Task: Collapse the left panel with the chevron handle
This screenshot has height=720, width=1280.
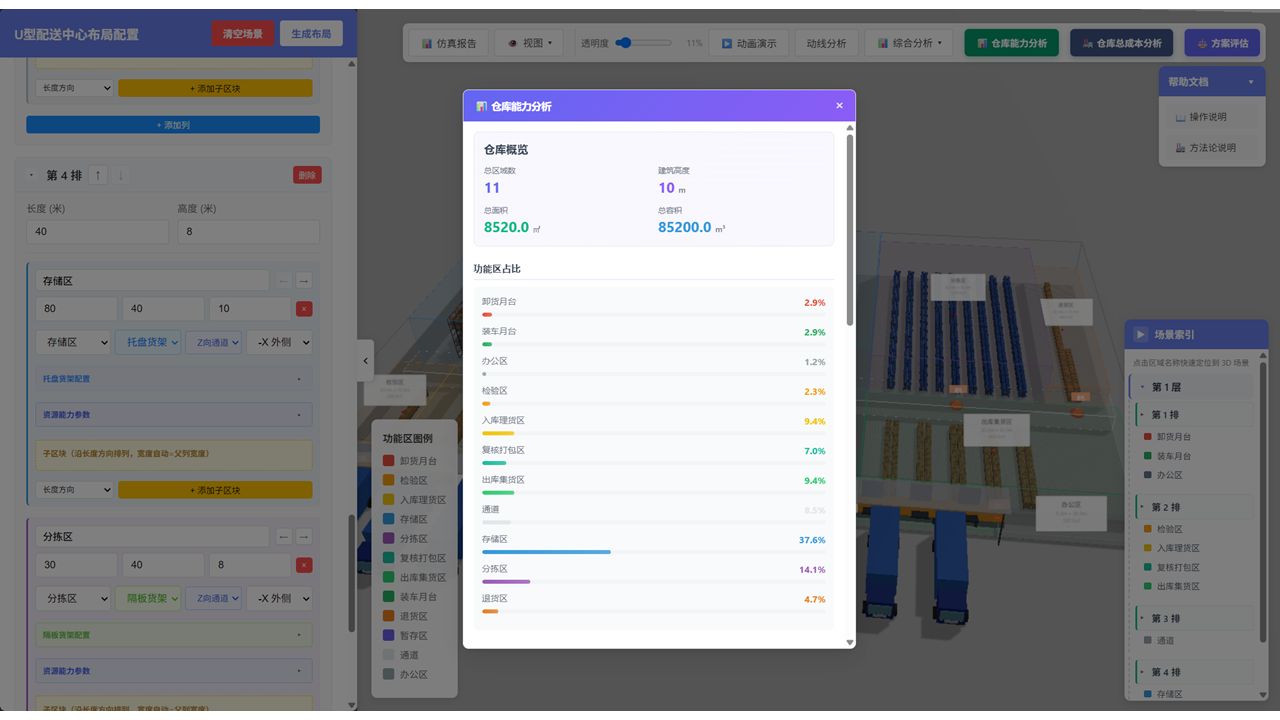Action: [365, 361]
